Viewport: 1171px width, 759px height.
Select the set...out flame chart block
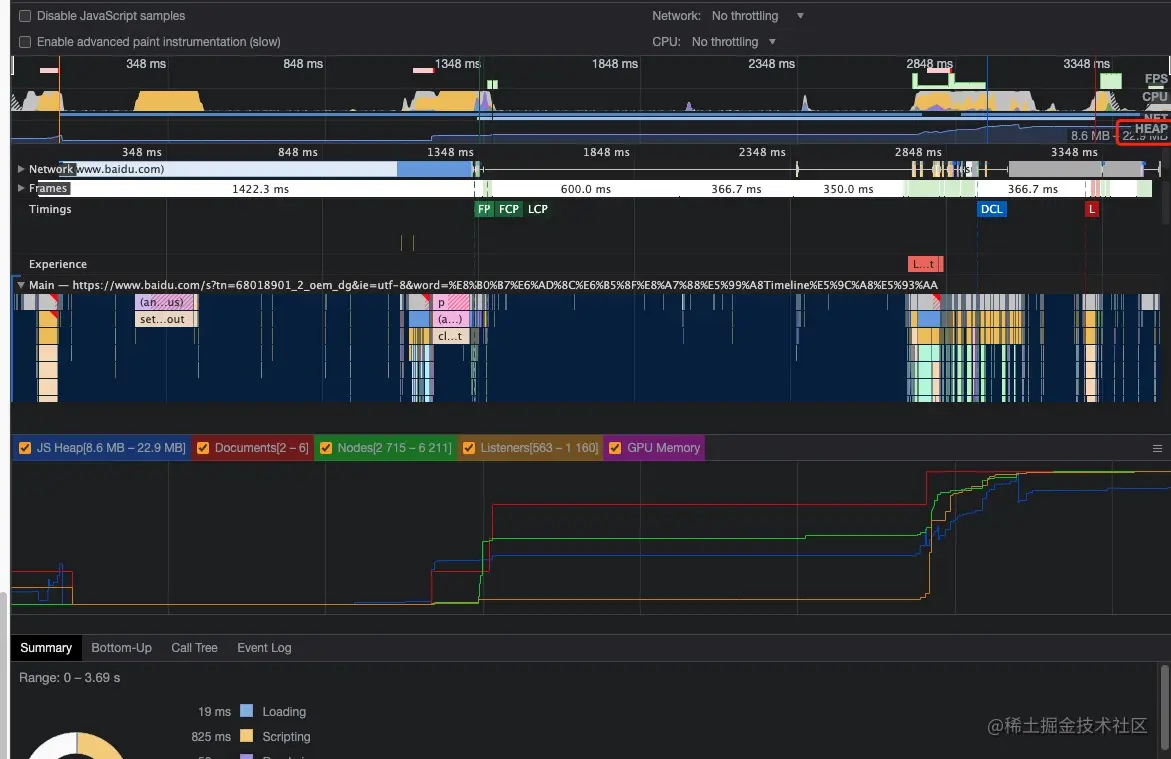pyautogui.click(x=165, y=319)
